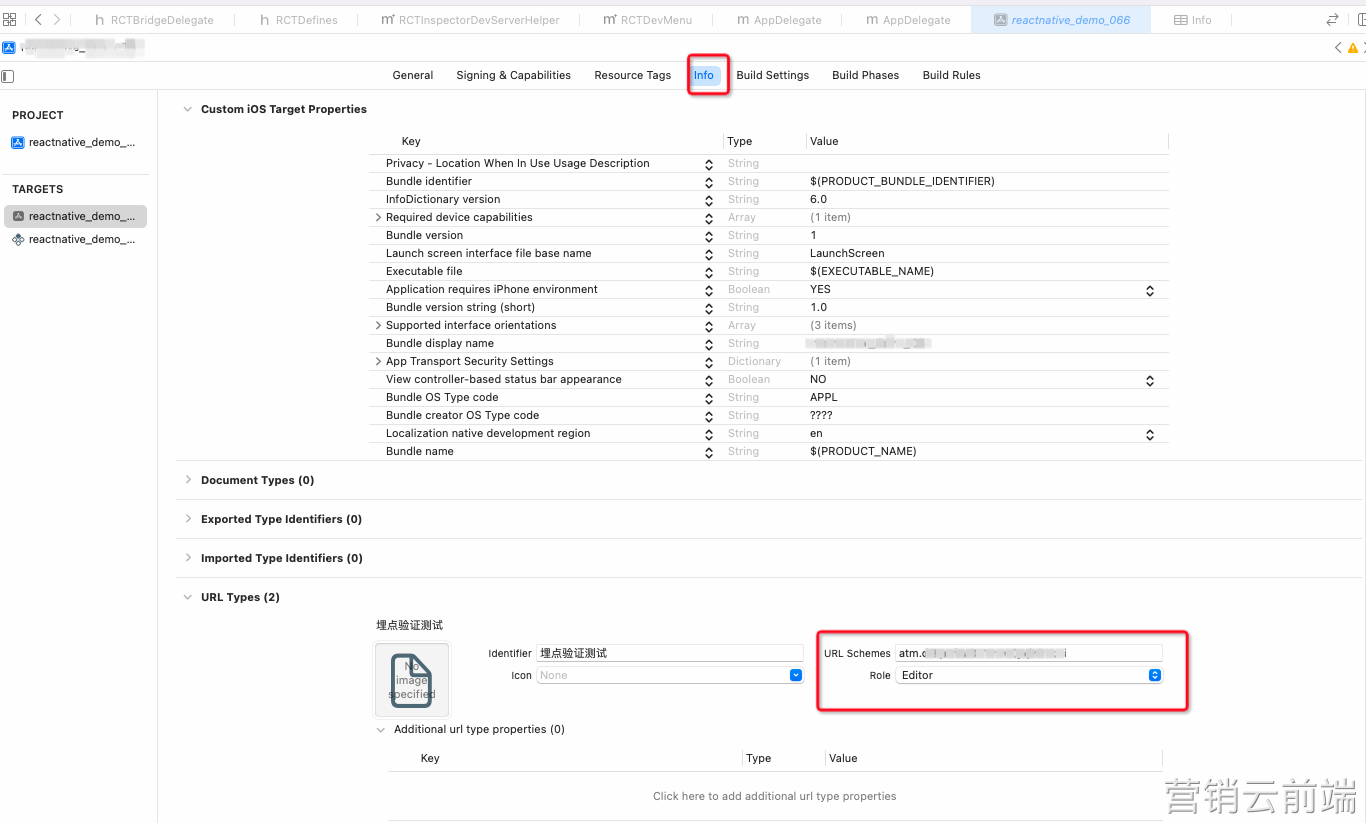Click the Identifier text field
Viewport: 1366px width, 823px height.
point(670,653)
